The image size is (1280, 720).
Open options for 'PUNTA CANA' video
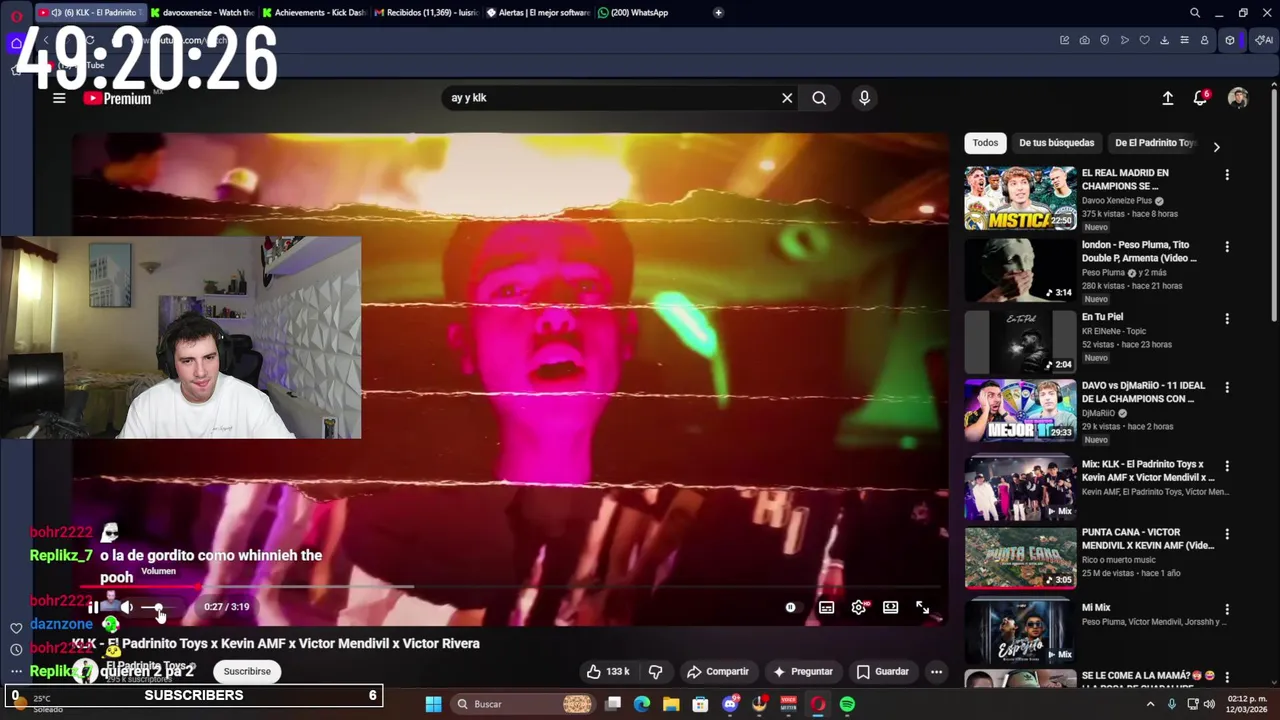1227,534
